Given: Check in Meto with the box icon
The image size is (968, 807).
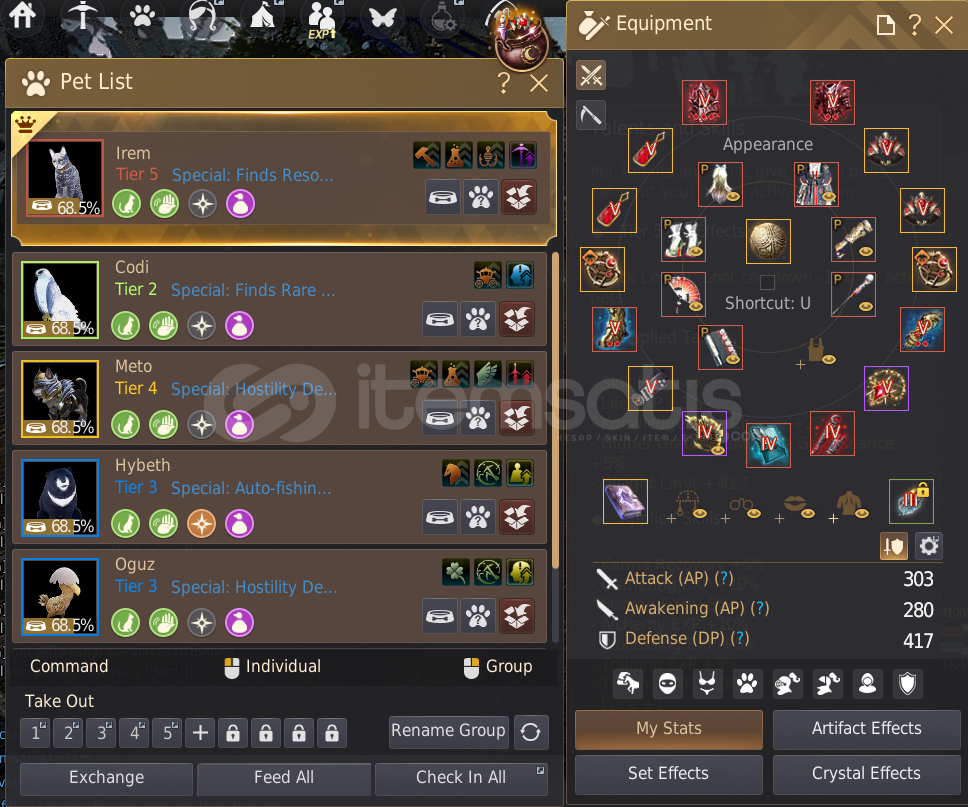Looking at the screenshot, I should 517,419.
